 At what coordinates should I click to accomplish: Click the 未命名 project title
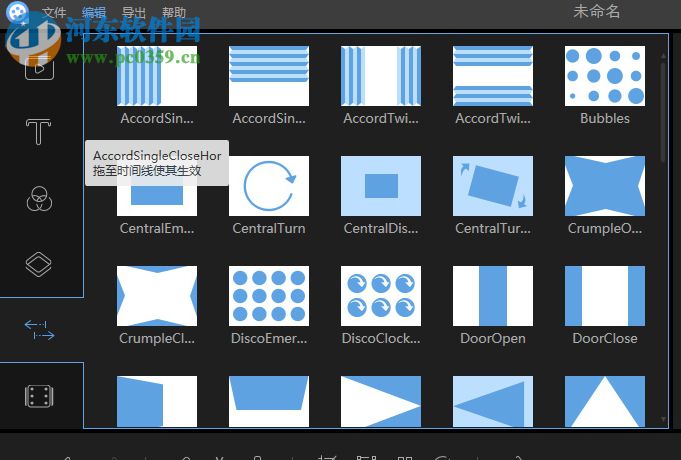click(596, 12)
